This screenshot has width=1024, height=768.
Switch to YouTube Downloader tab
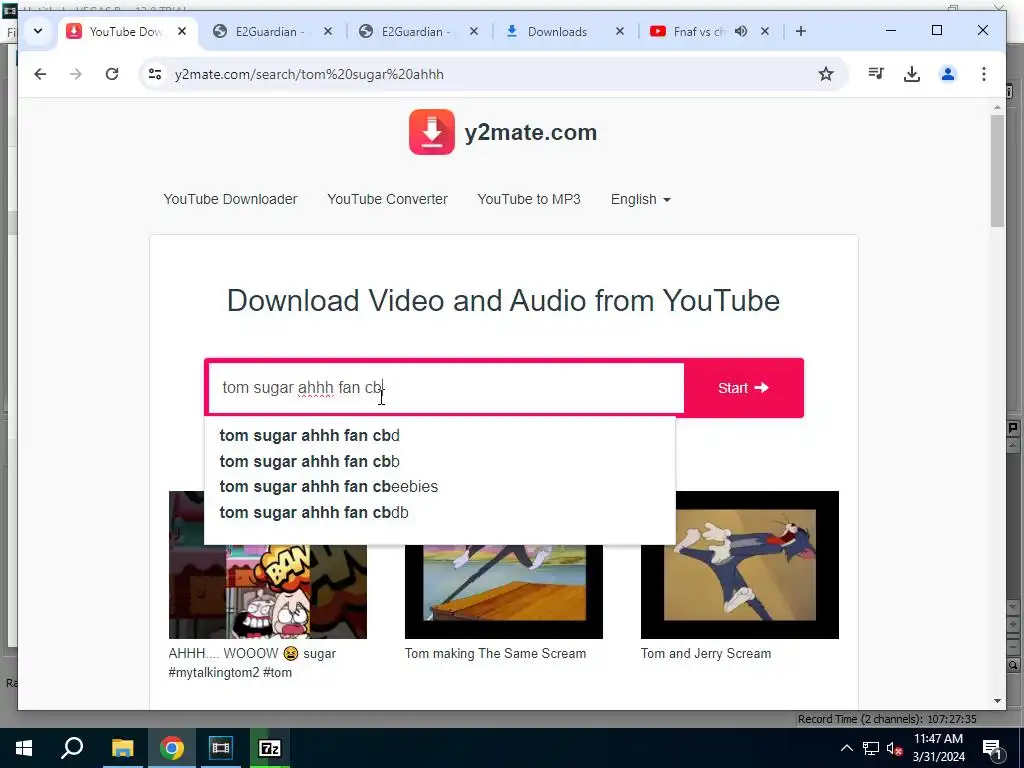point(124,31)
